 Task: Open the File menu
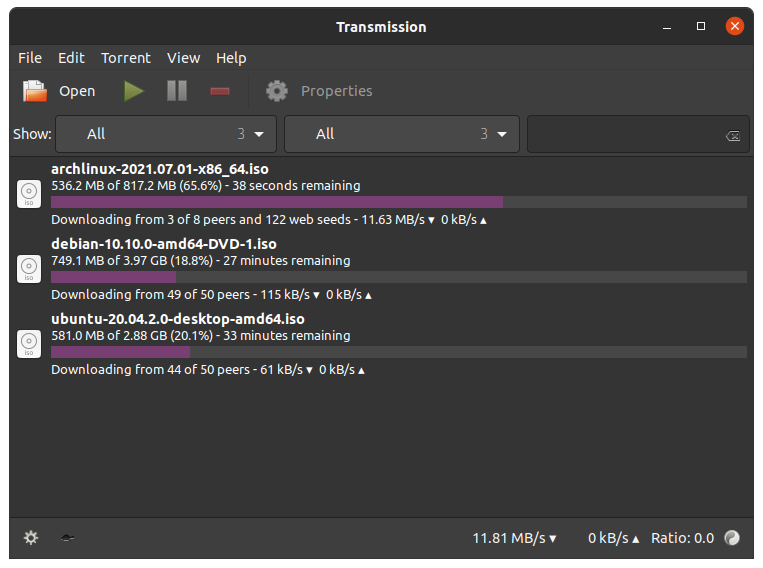[30, 58]
